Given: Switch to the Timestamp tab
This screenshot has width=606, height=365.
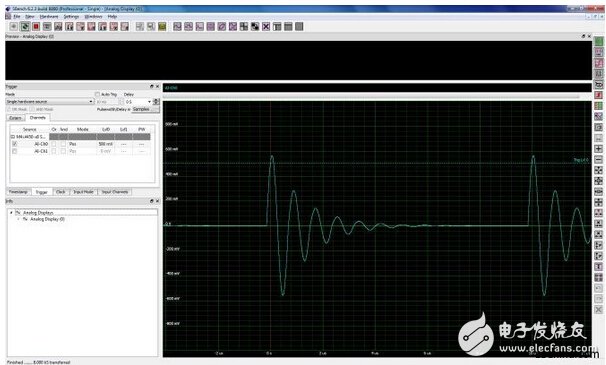Looking at the screenshot, I should pyautogui.click(x=18, y=192).
